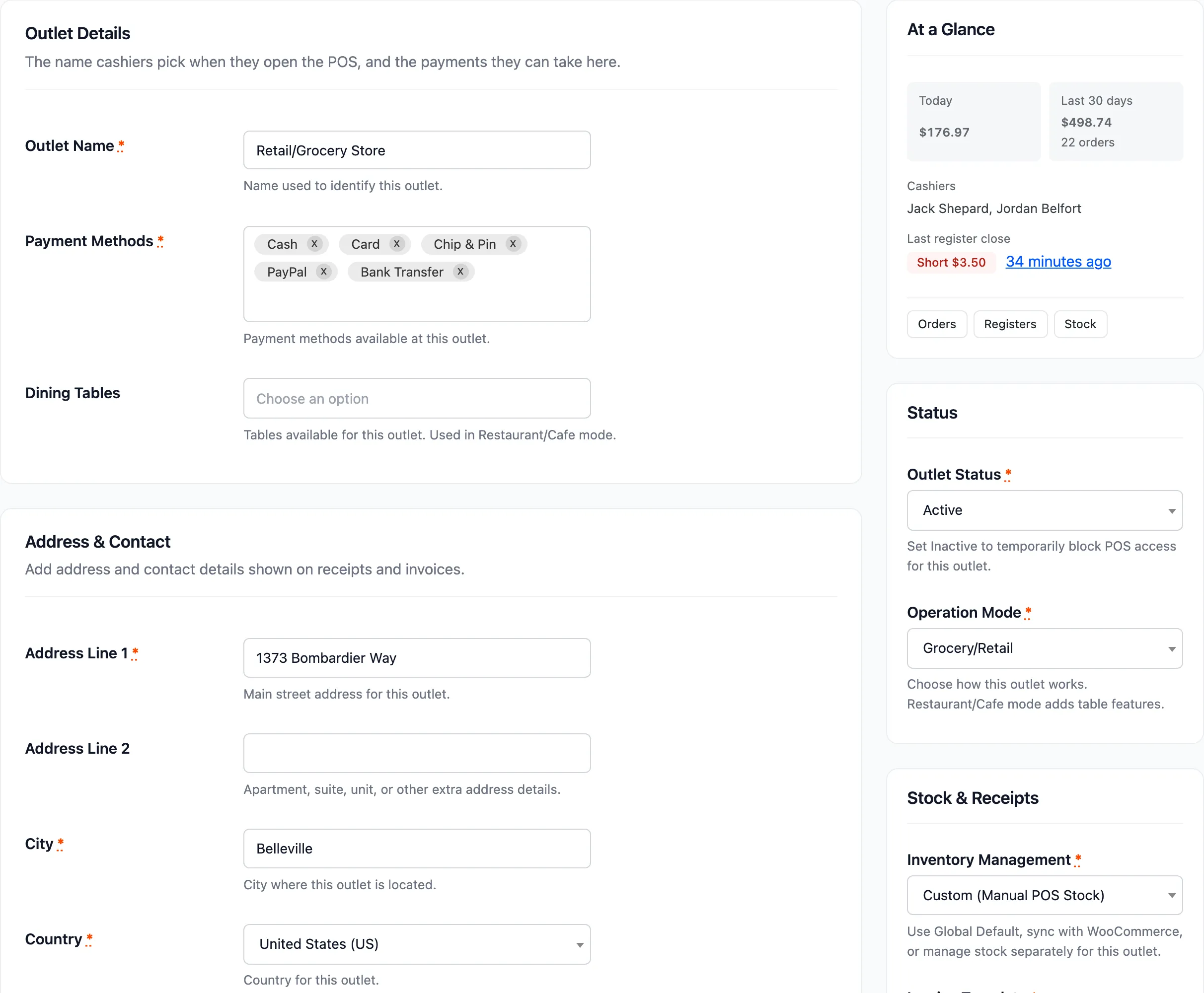
Task: Select the Short $3.50 badge
Action: coord(951,263)
